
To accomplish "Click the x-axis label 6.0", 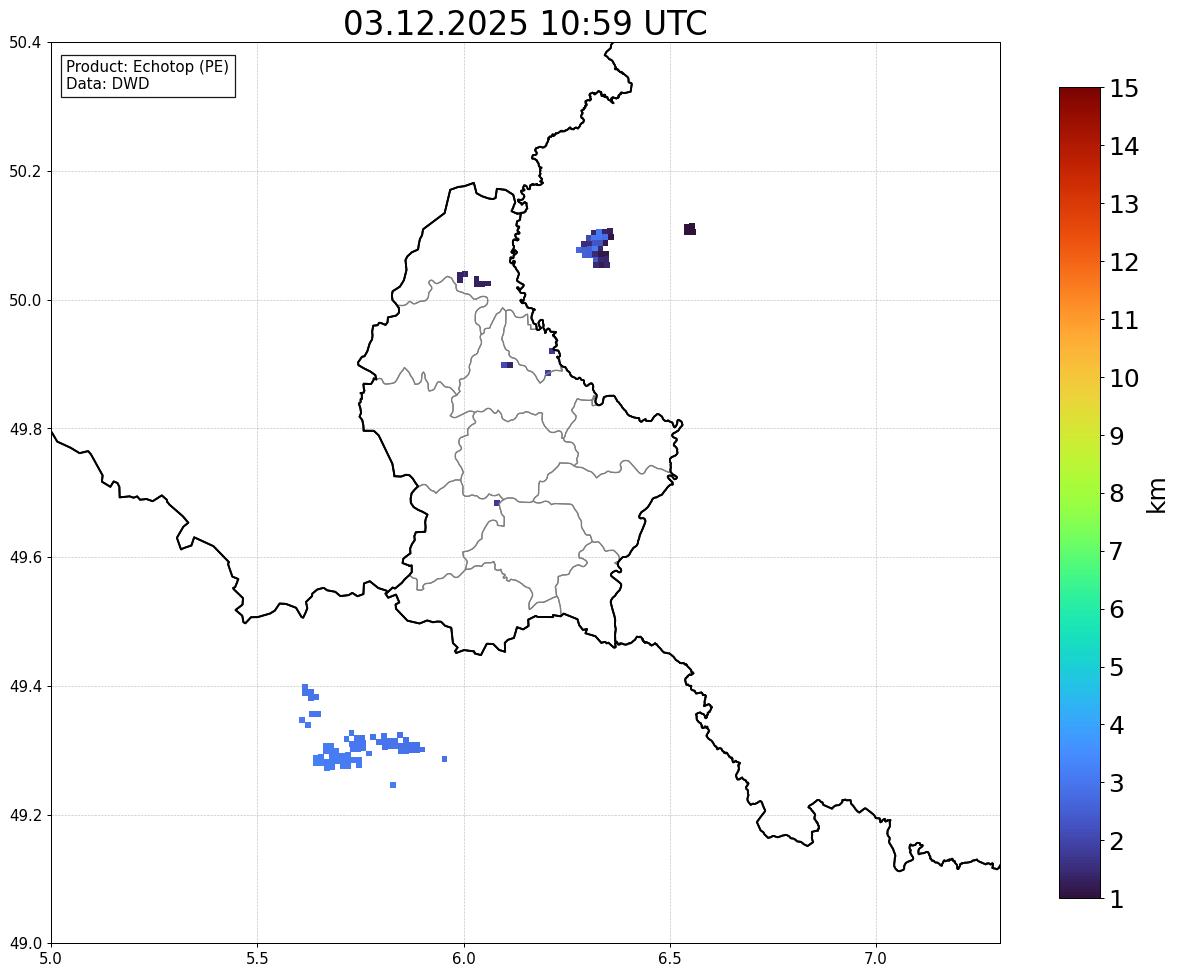I will click(x=464, y=959).
